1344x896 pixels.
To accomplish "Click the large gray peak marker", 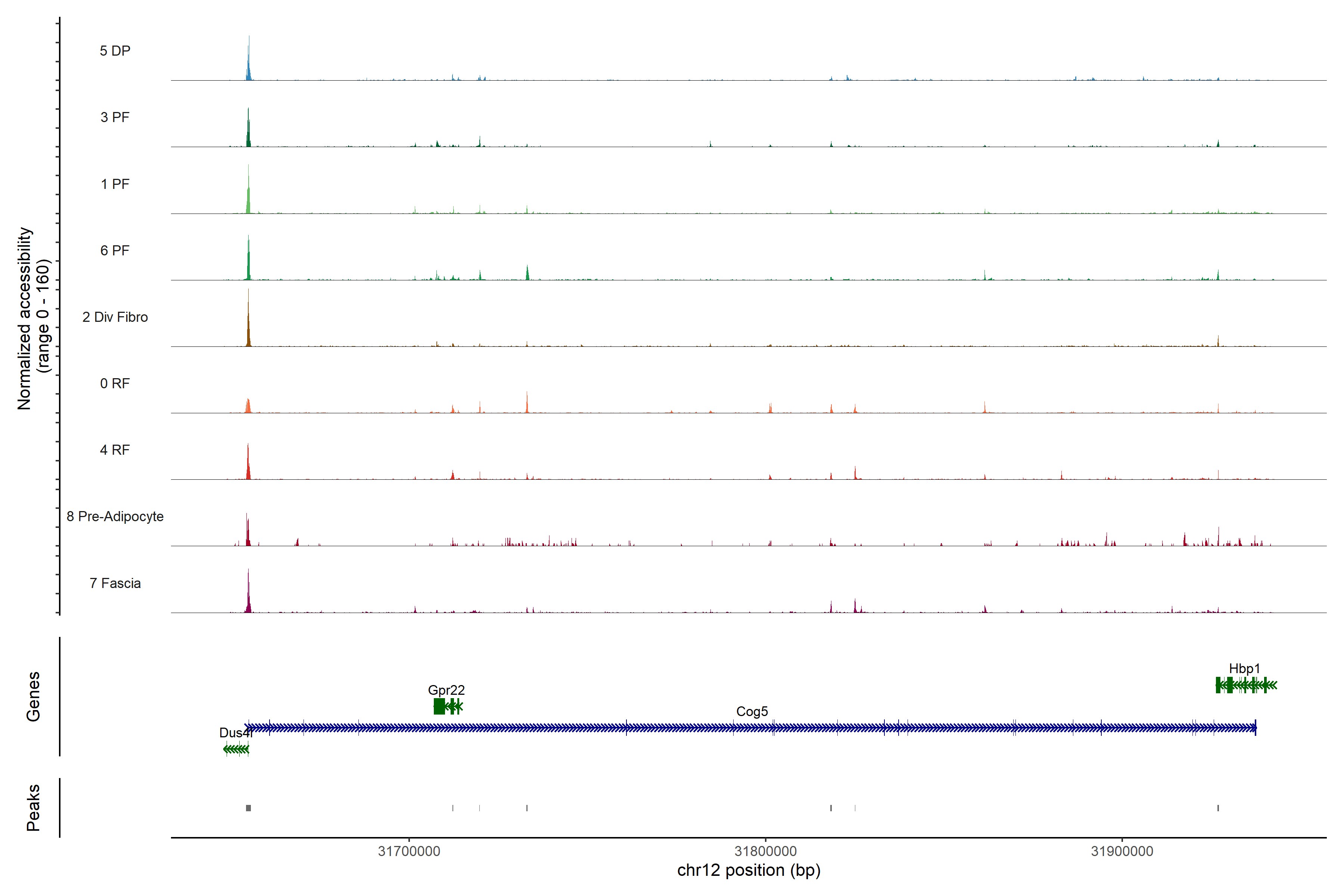I will tap(248, 808).
